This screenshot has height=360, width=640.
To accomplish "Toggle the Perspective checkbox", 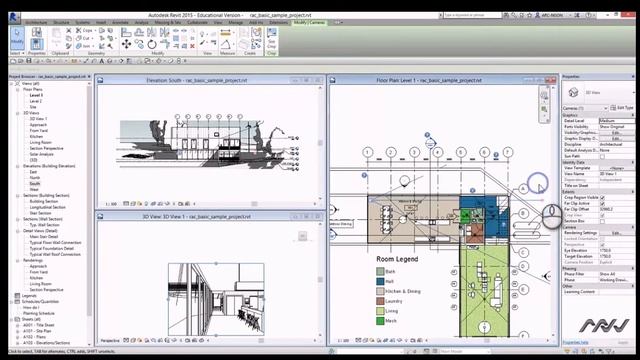I will click(x=602, y=244).
